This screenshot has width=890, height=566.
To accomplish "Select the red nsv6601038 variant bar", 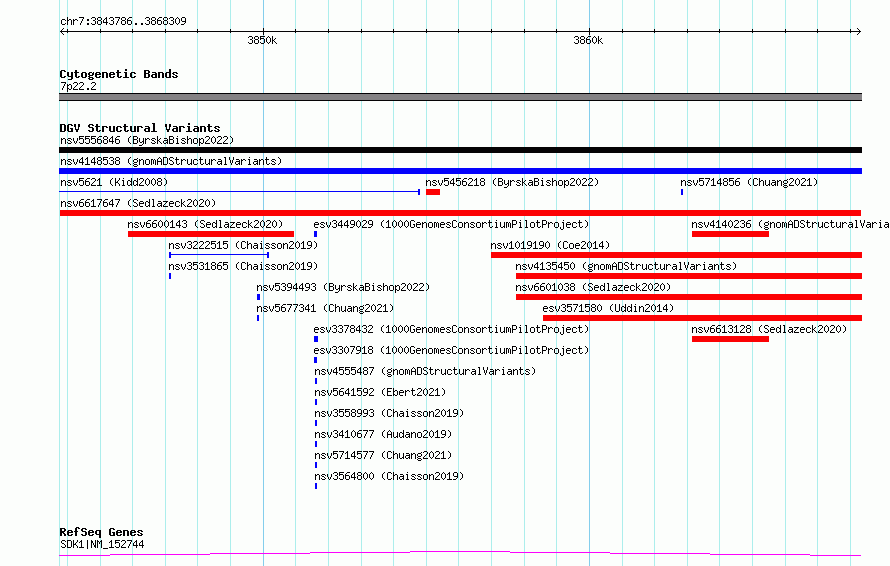I will point(689,297).
